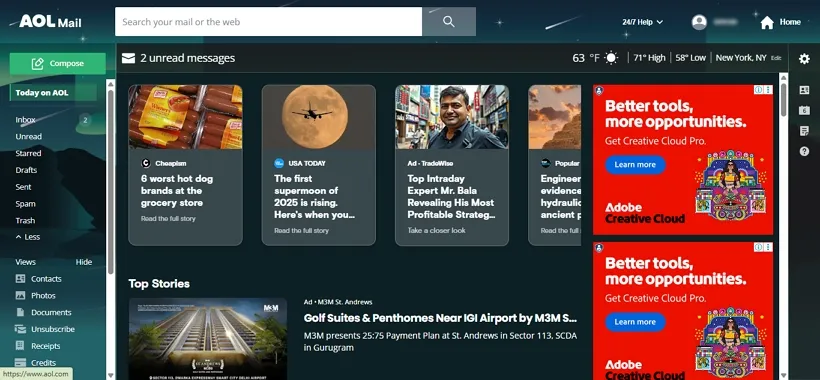This screenshot has width=820, height=380.
Task: Open the Spam folder
Action: tap(26, 204)
